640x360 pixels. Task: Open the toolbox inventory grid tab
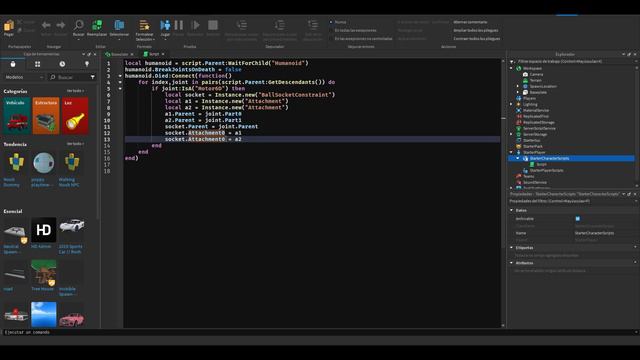[x=38, y=64]
